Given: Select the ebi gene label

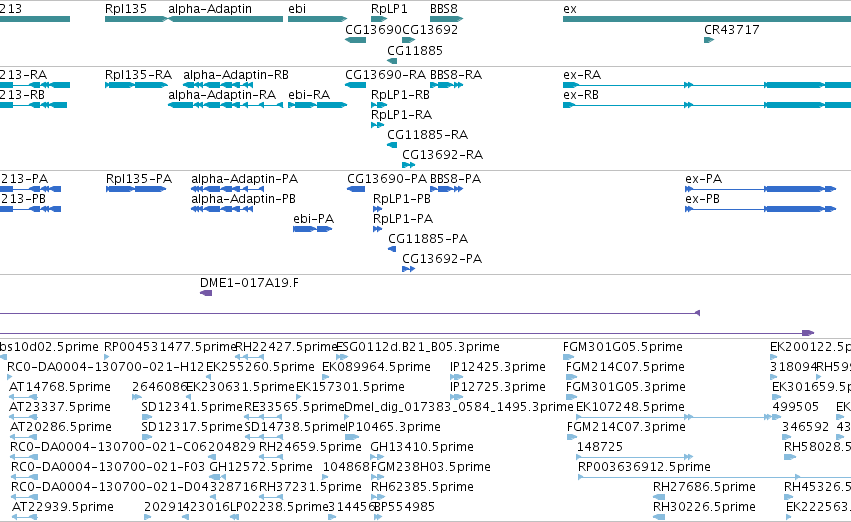Looking at the screenshot, I should click(x=297, y=9).
